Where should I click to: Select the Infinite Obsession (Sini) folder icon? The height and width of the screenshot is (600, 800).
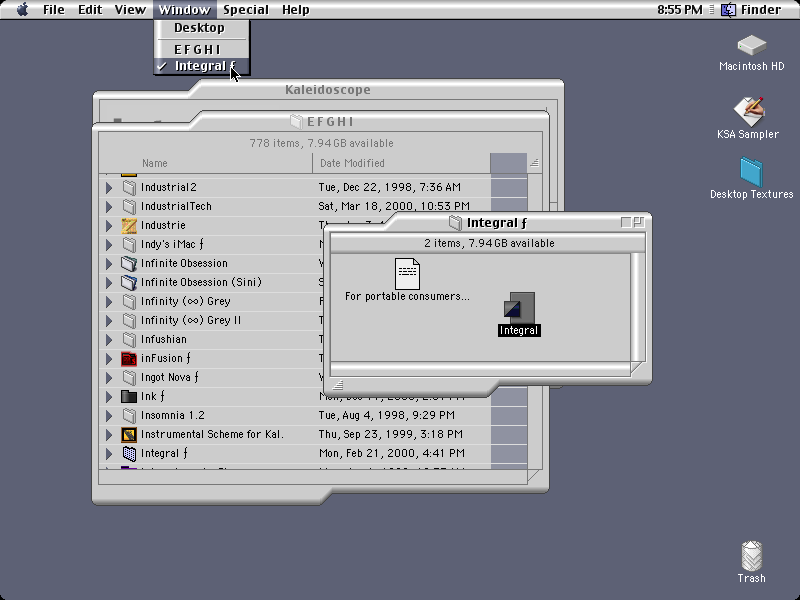pos(129,283)
